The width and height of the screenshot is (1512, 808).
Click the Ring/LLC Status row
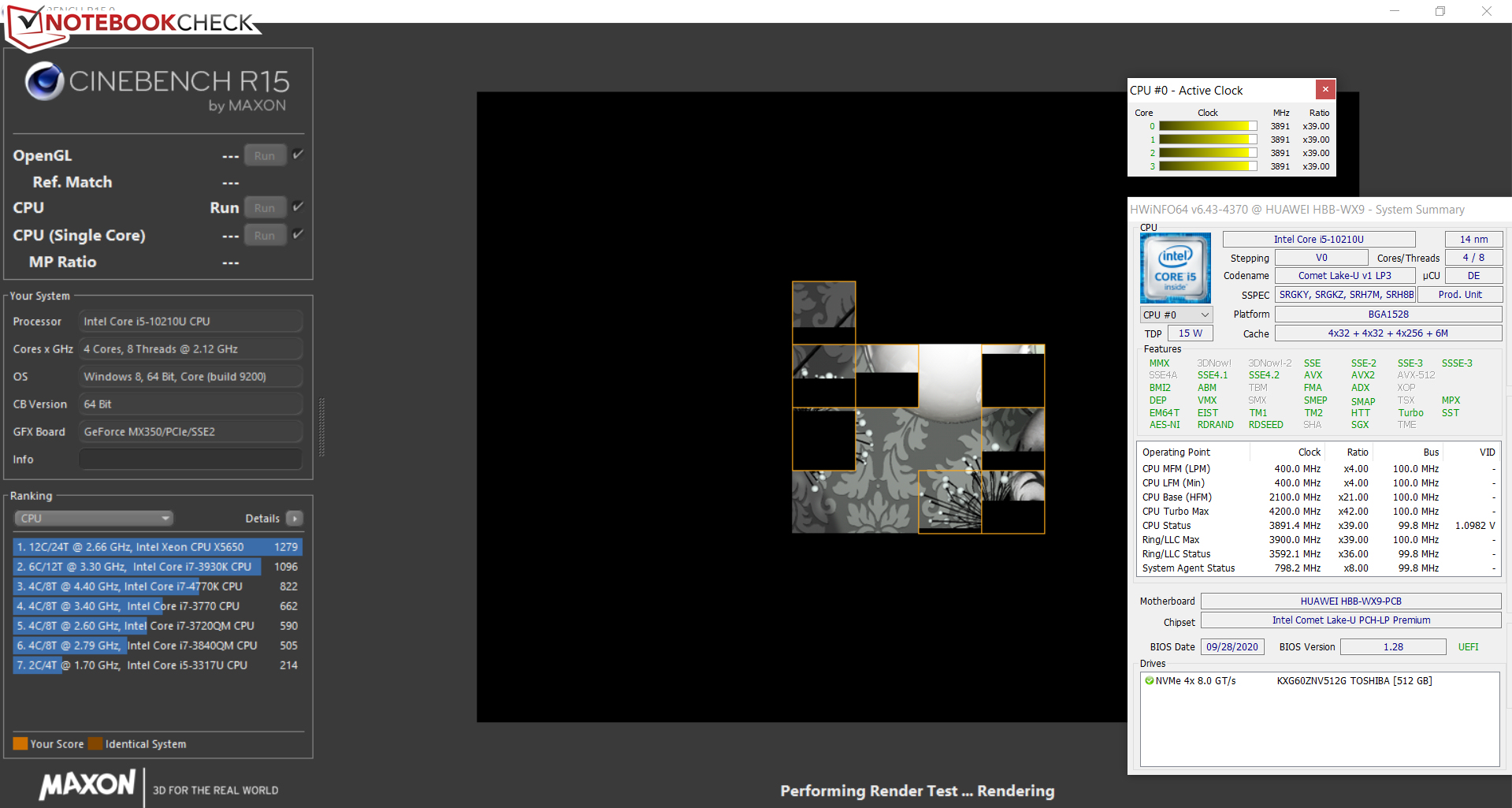click(1318, 554)
